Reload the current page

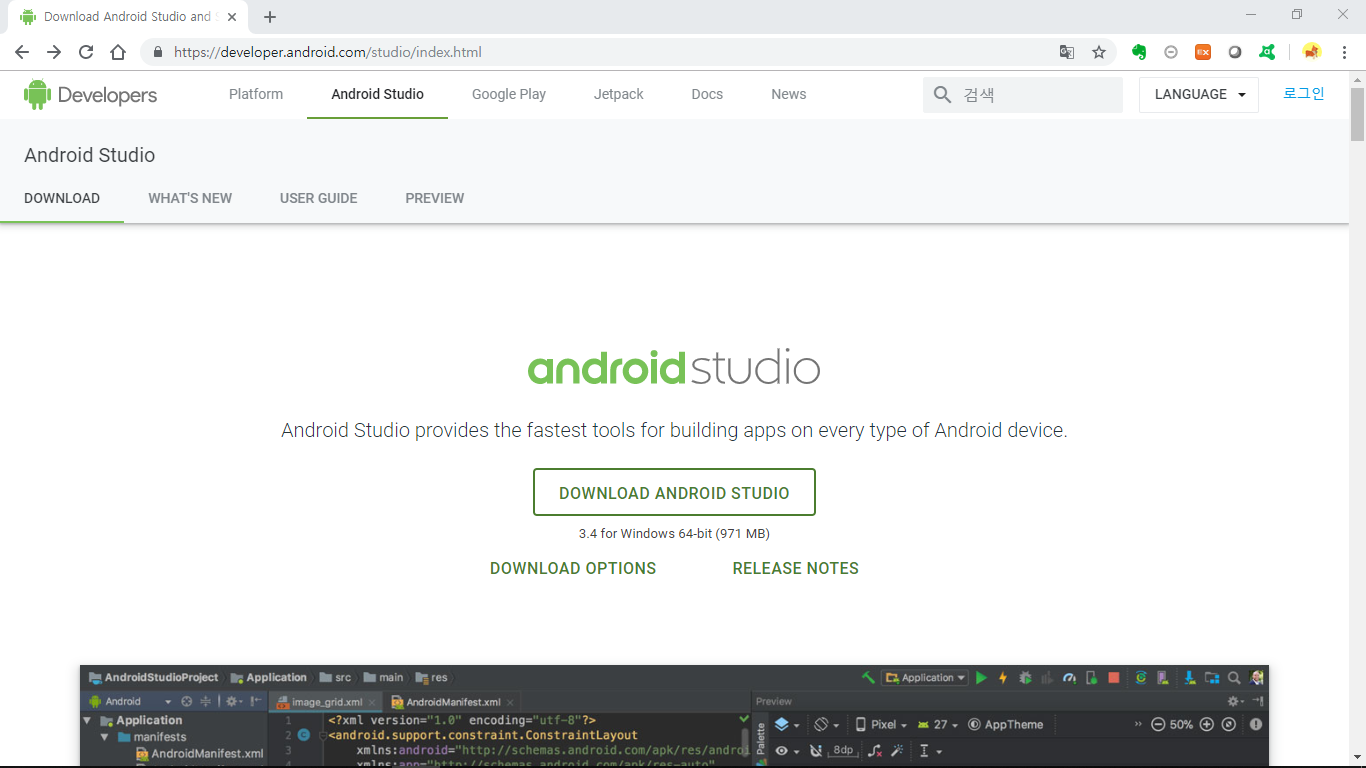(86, 52)
